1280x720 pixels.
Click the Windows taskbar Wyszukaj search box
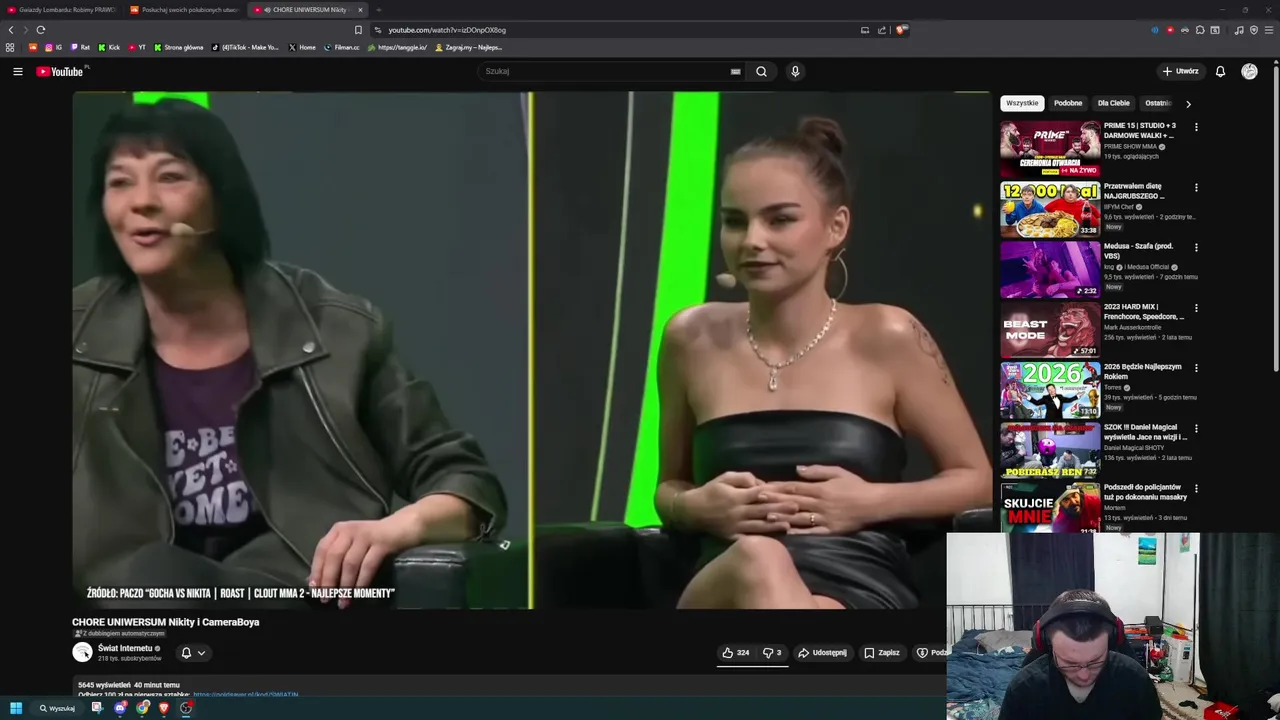pyautogui.click(x=57, y=708)
